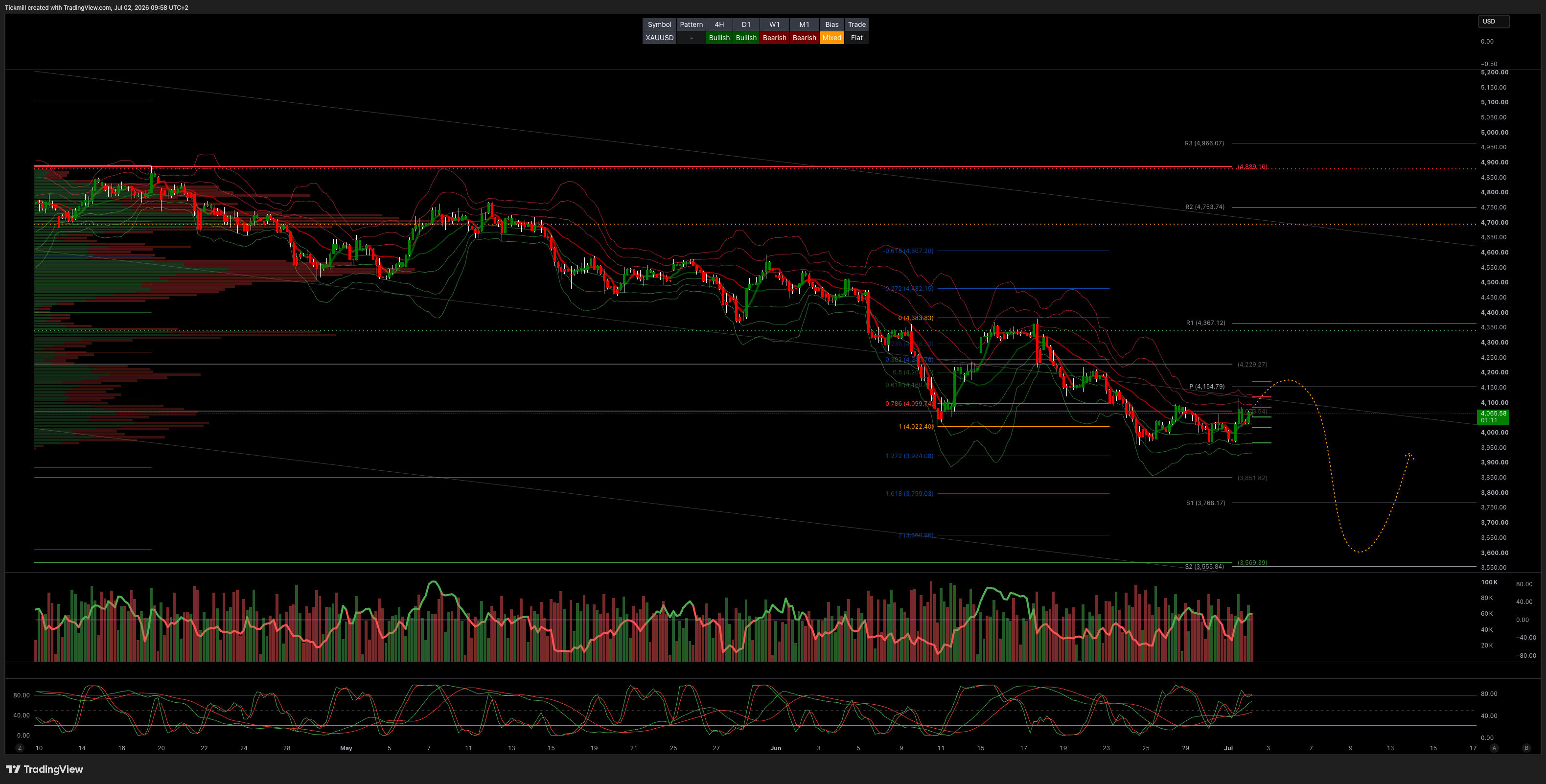
Task: Click the Tickmill created with TradingView.com caption
Action: pyautogui.click(x=96, y=8)
